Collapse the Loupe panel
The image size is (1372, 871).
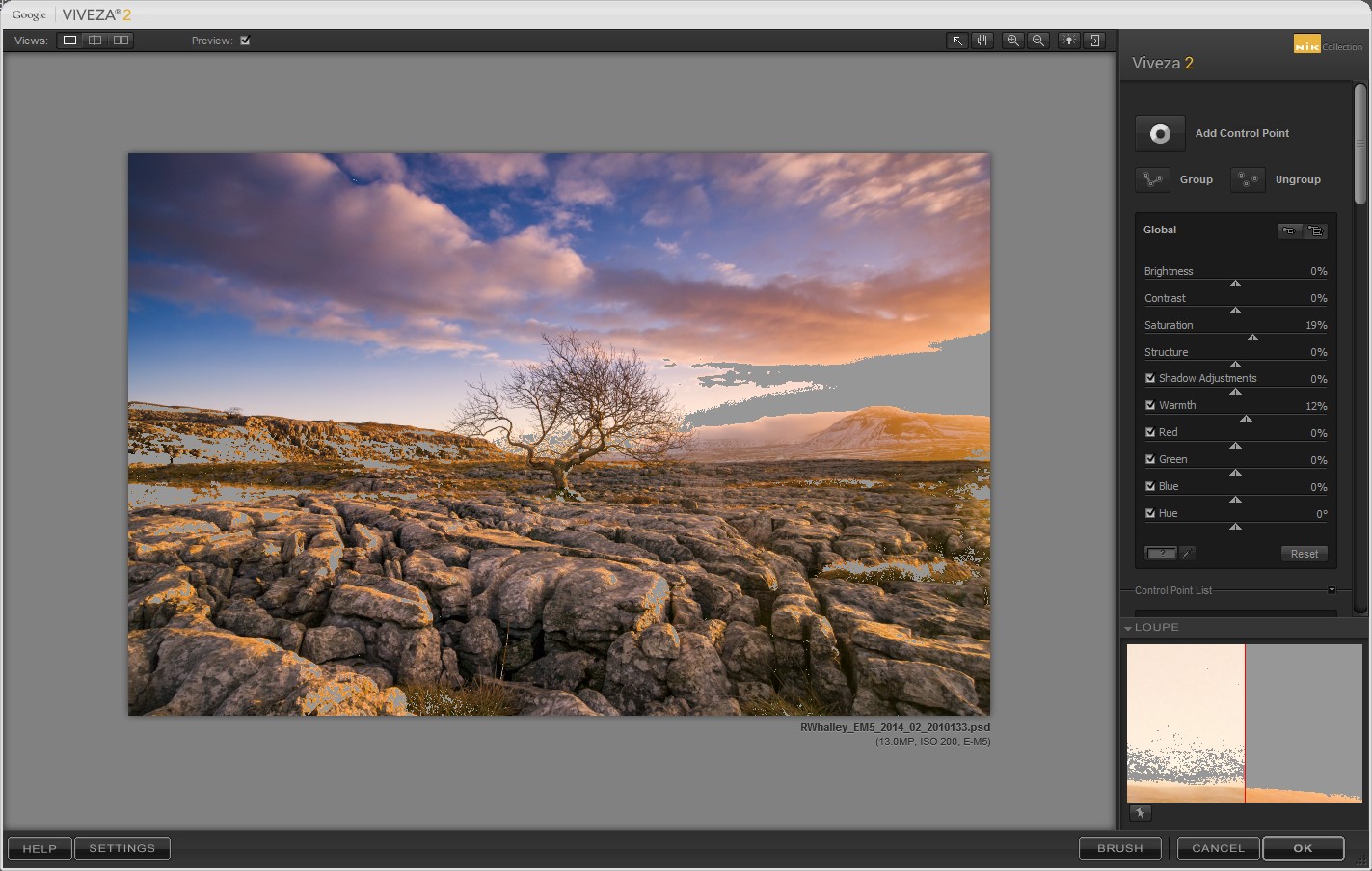pyautogui.click(x=1128, y=628)
